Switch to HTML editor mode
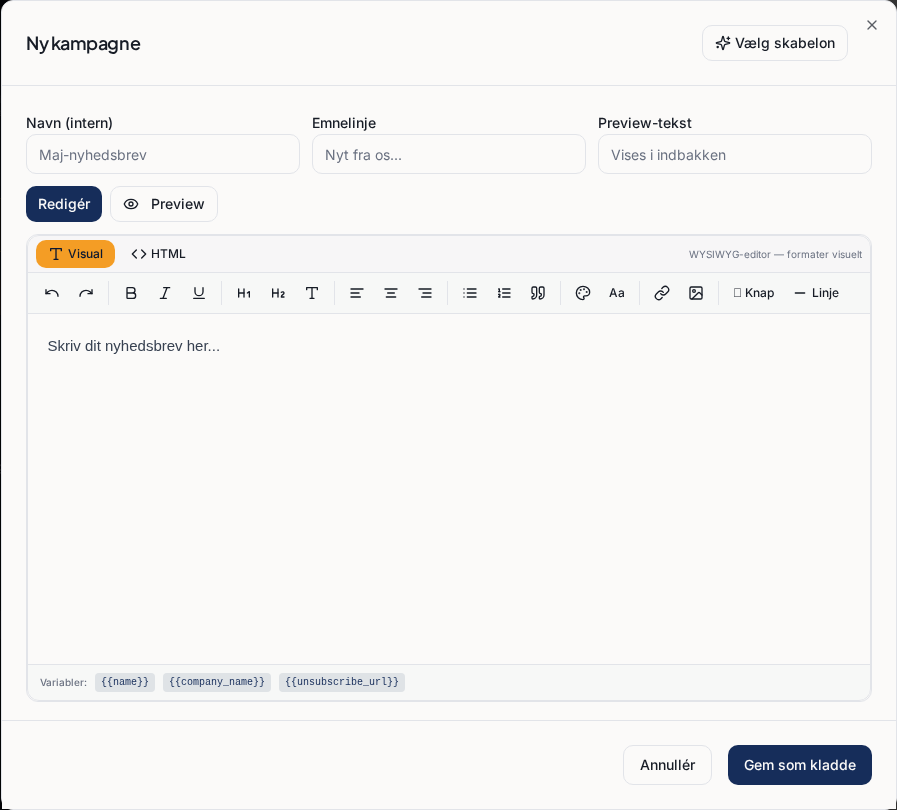This screenshot has width=897, height=810. (158, 254)
